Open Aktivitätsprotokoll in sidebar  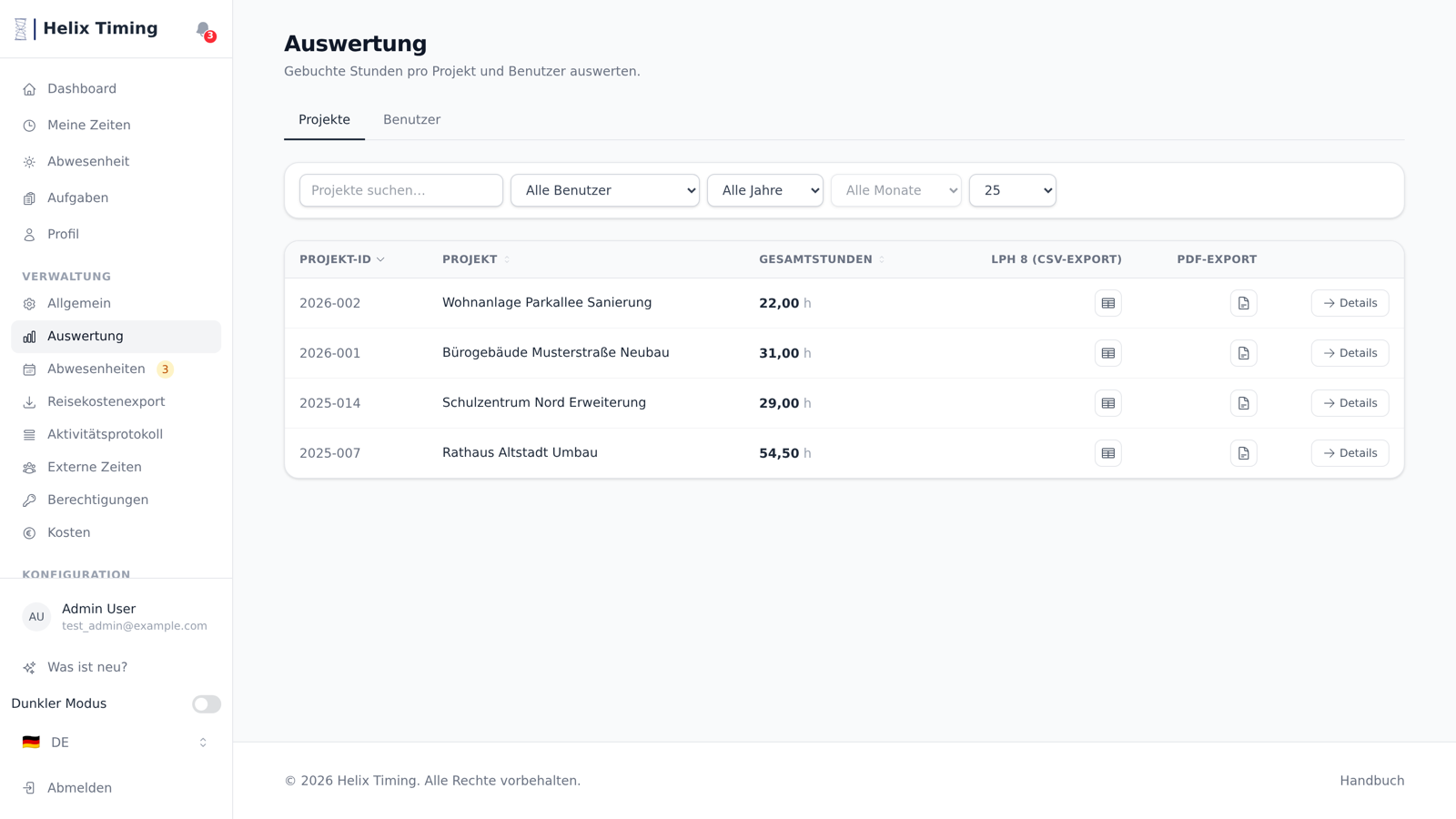point(116,435)
